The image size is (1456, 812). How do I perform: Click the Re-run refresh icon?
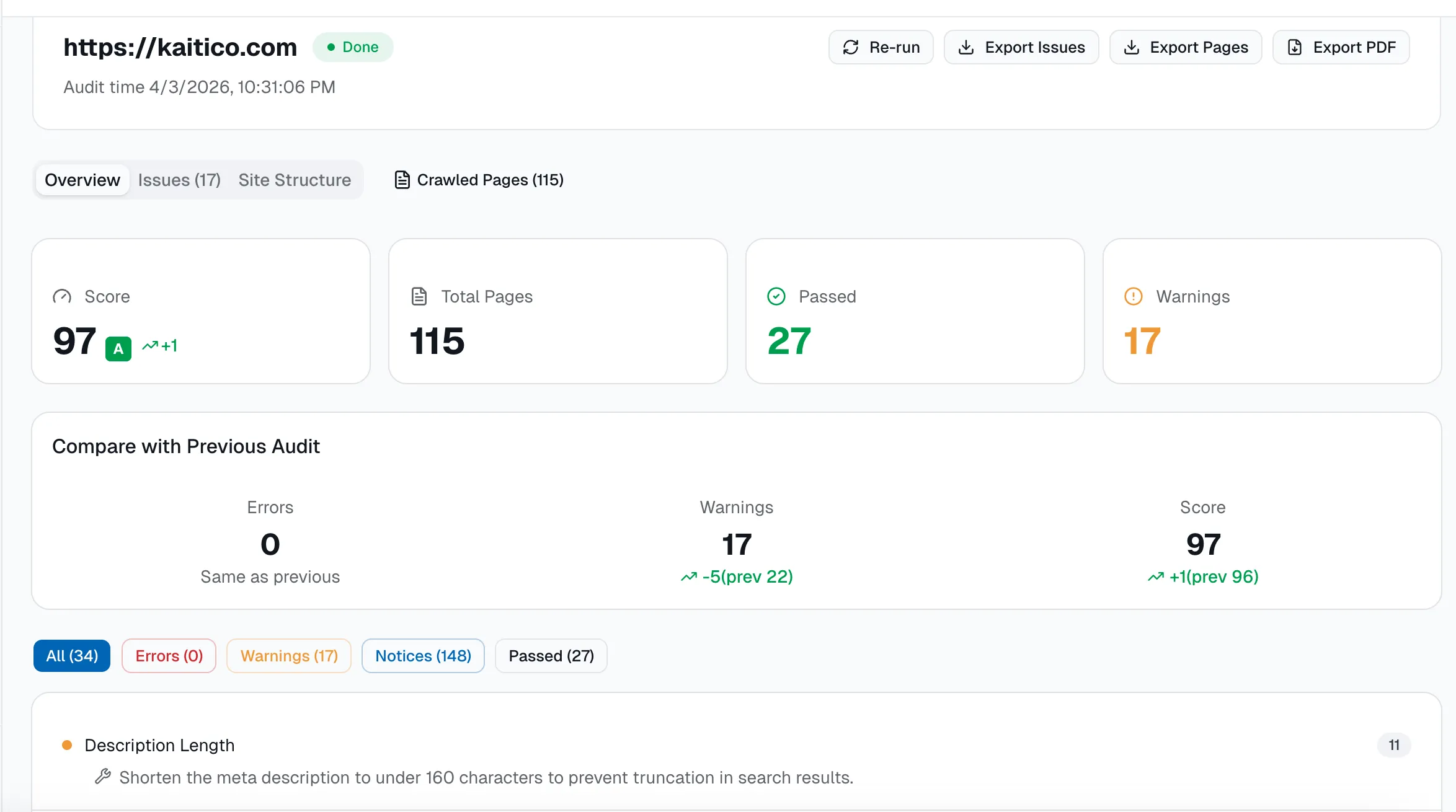pyautogui.click(x=851, y=47)
